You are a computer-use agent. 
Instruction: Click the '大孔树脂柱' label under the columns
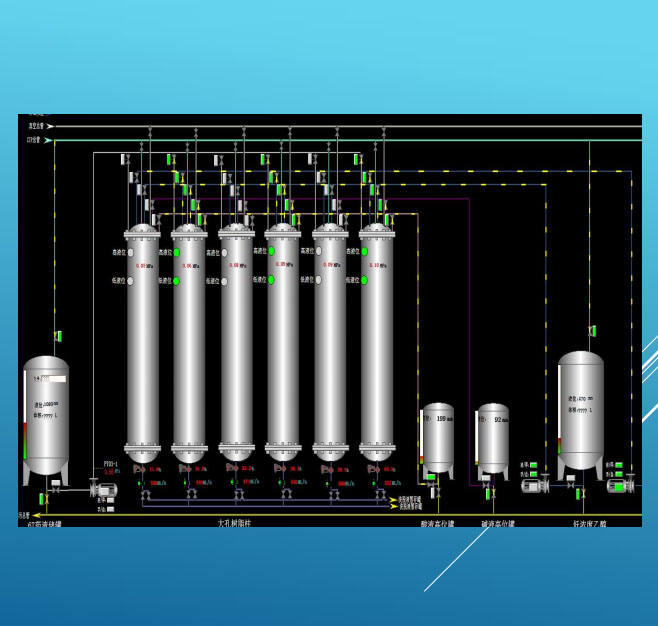234,523
